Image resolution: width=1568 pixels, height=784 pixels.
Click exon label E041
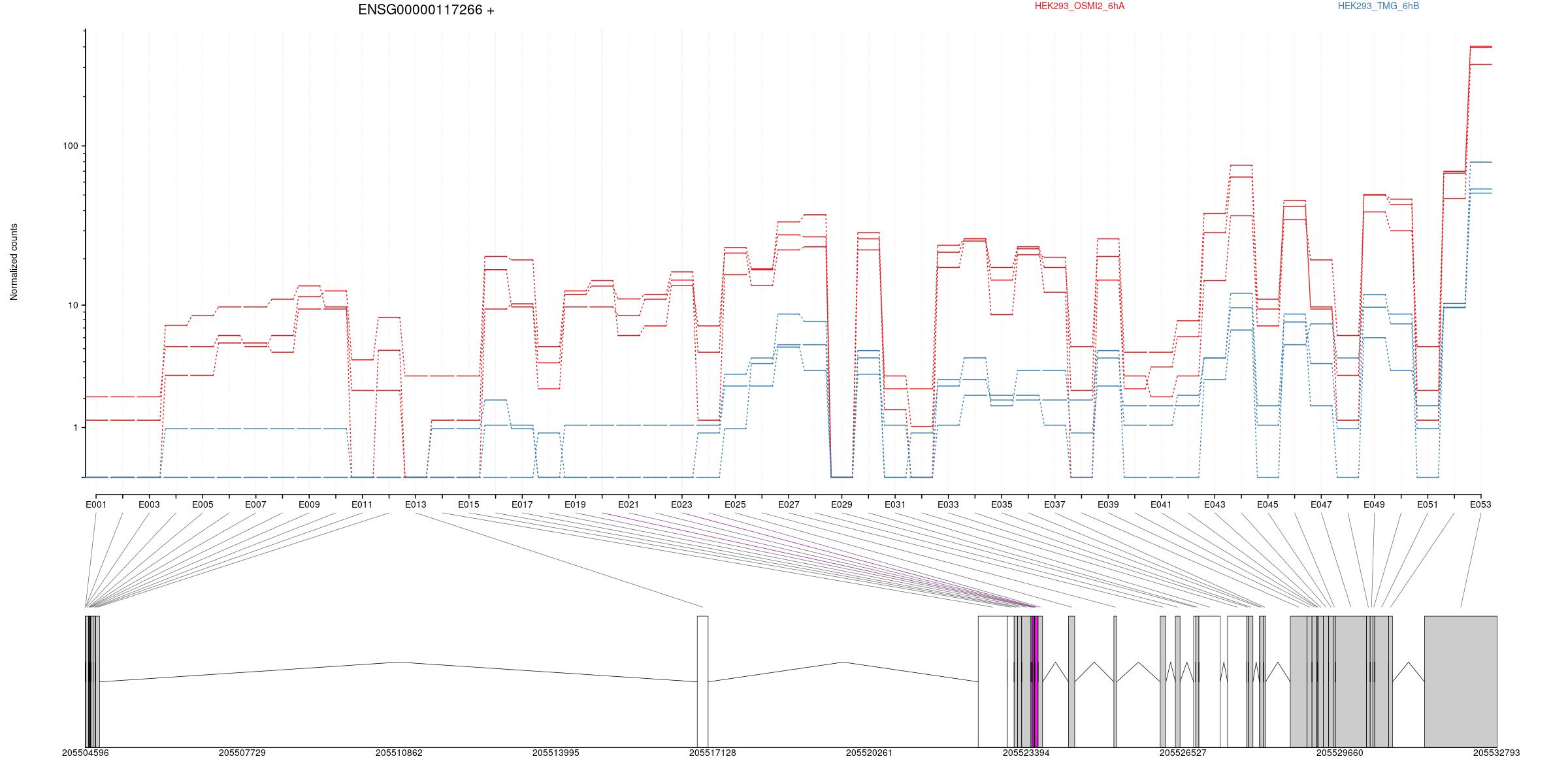pos(1161,505)
